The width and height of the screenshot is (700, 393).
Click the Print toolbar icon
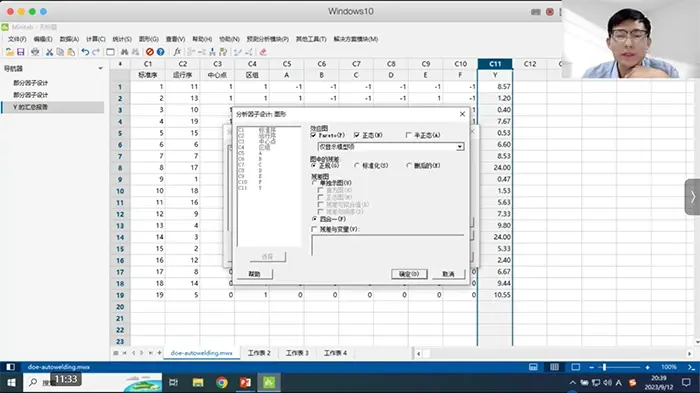click(x=35, y=52)
